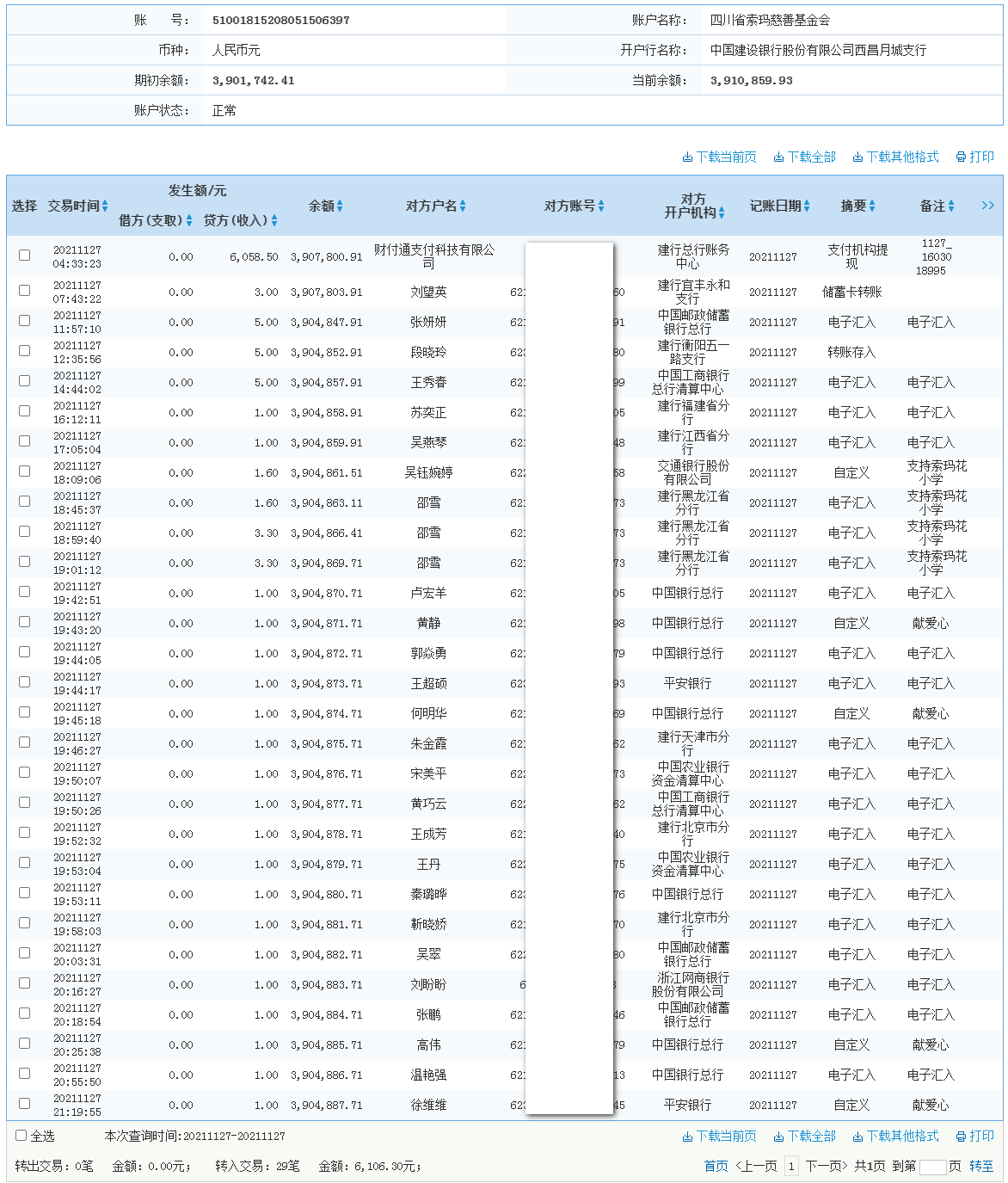Viewport: 1008px width, 1183px height.
Task: Check the checkbox for 刘望英's transaction
Action: click(24, 291)
